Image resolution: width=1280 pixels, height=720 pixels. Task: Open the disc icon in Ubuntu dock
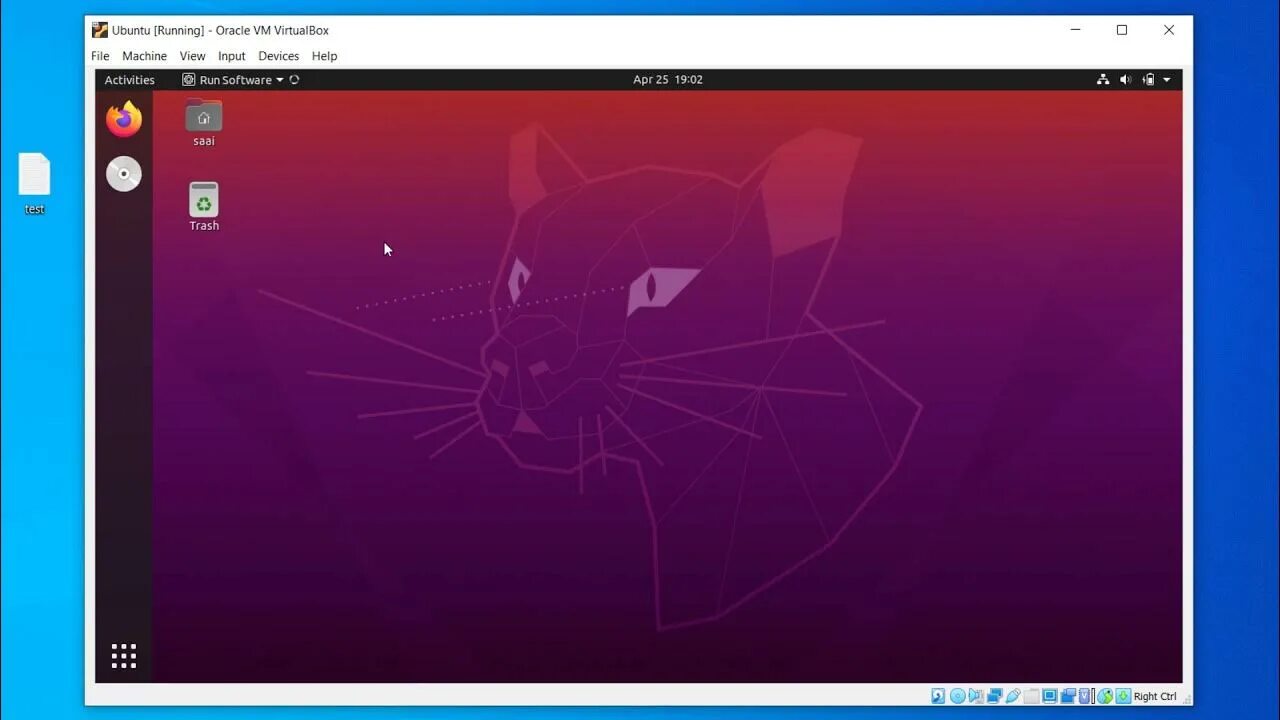click(x=124, y=174)
